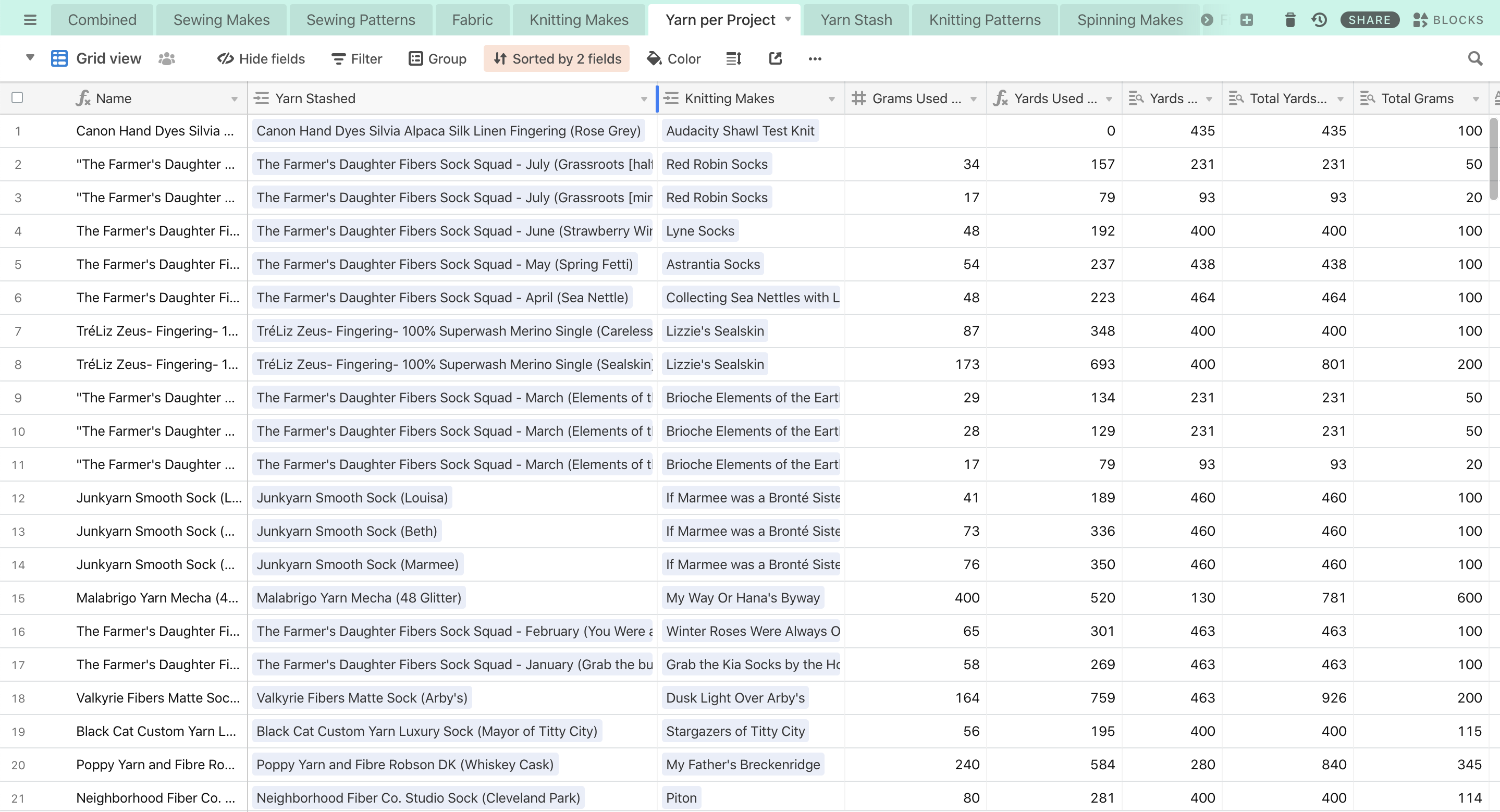
Task: Open Hide fields options
Action: coord(261,58)
